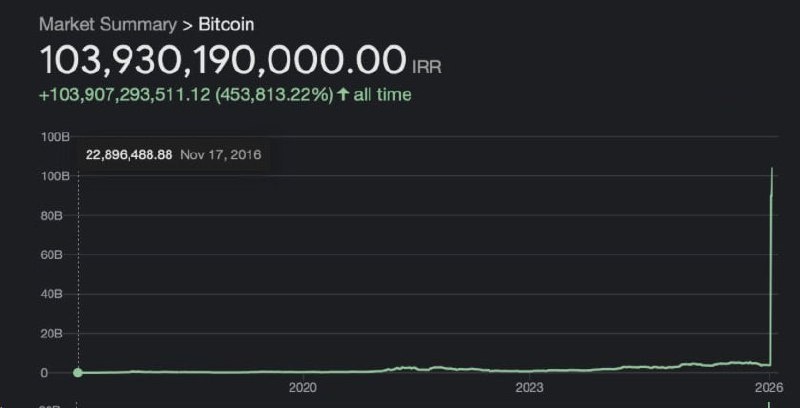Click the 2023 label on time axis
The height and width of the screenshot is (408, 800).
[x=529, y=388]
